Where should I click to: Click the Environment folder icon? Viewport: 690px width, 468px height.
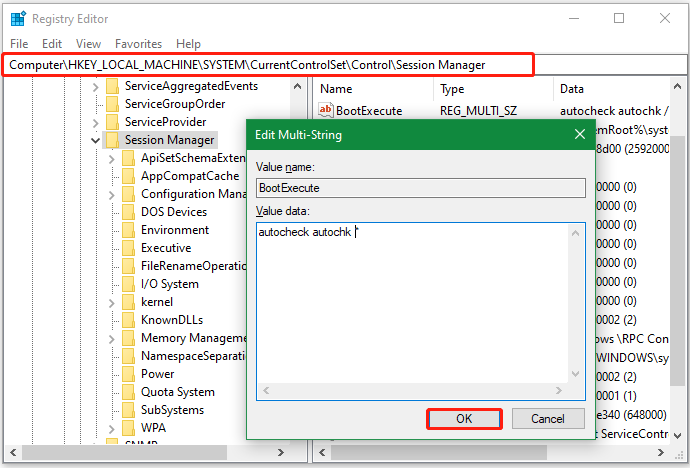128,230
